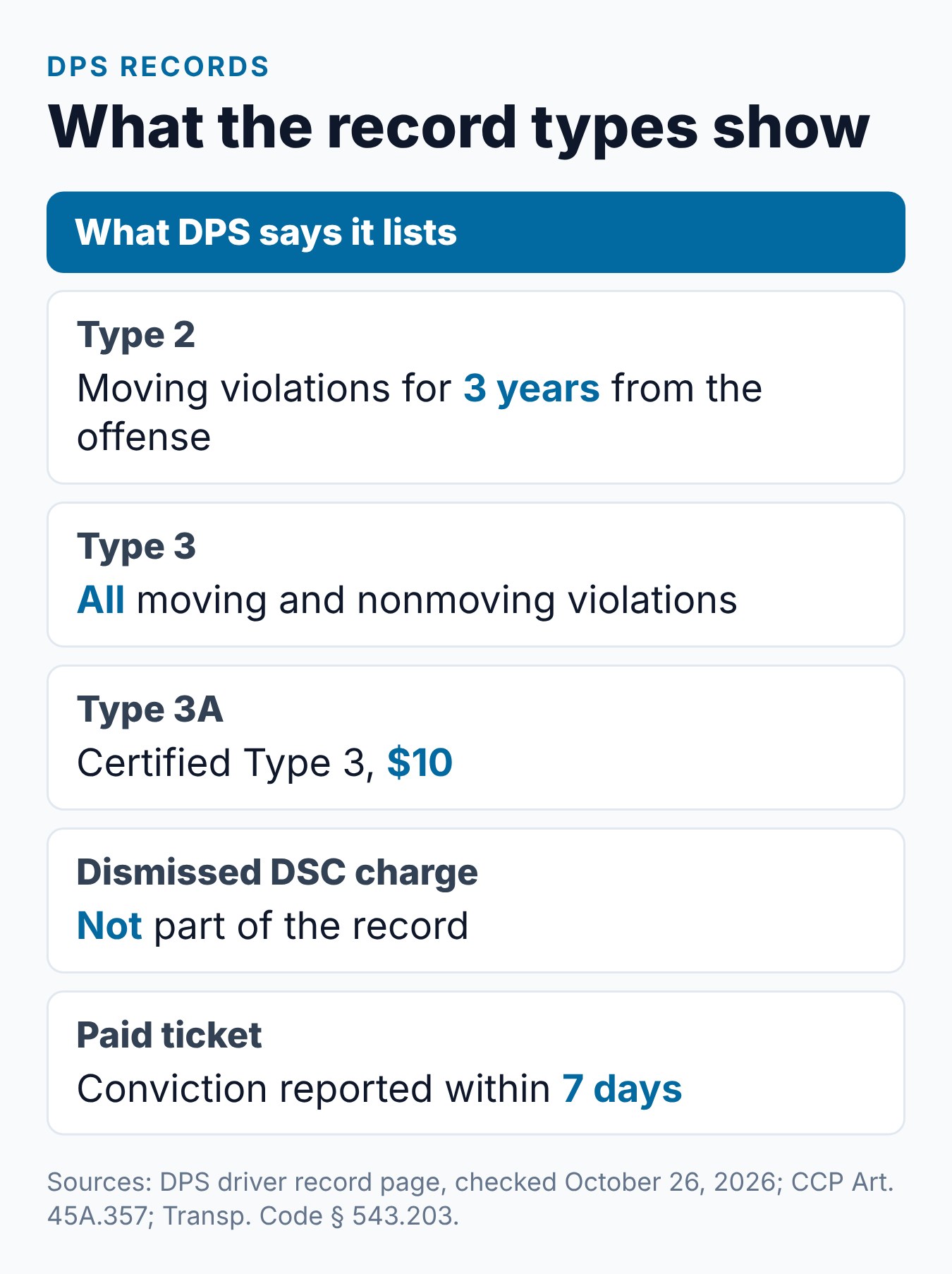Click the highlighted word "Not"
Viewport: 952px width, 1274px height.
click(109, 926)
